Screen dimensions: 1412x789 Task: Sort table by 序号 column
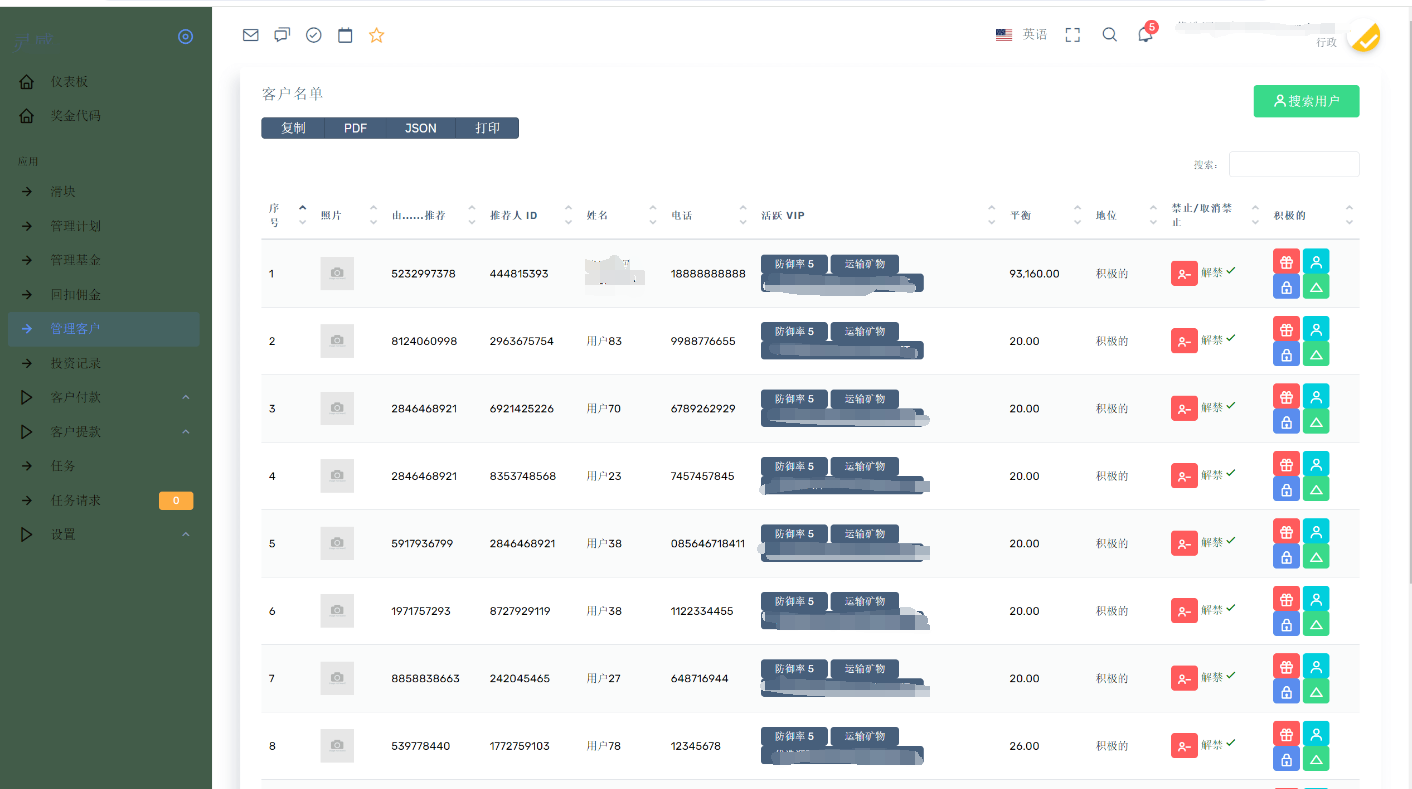[x=287, y=215]
